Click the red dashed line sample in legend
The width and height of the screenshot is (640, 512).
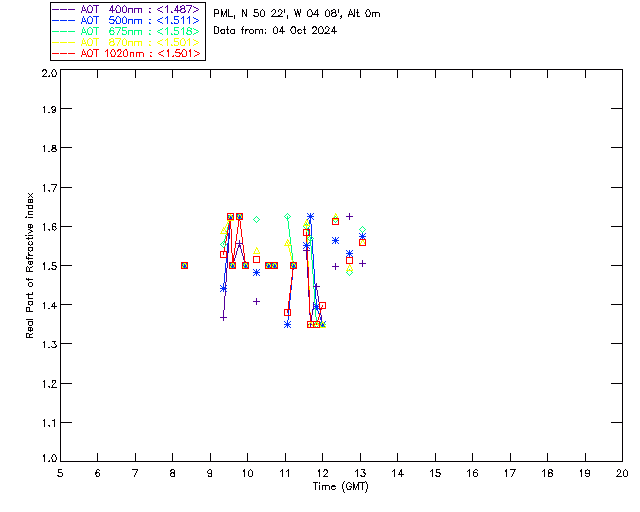64,54
